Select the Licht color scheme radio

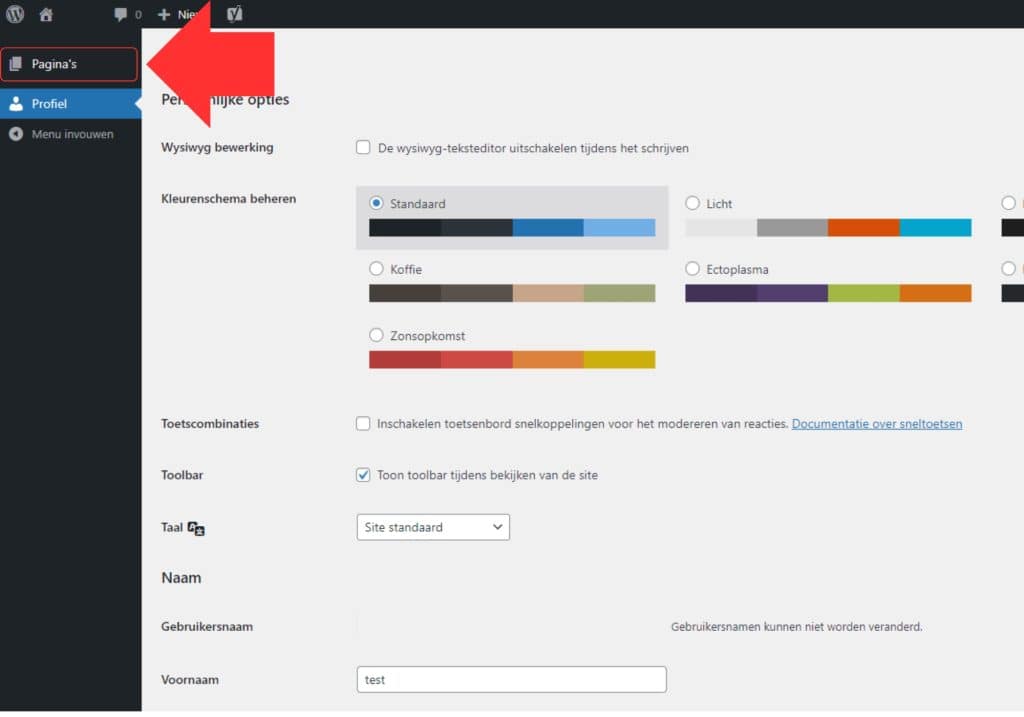pos(692,202)
